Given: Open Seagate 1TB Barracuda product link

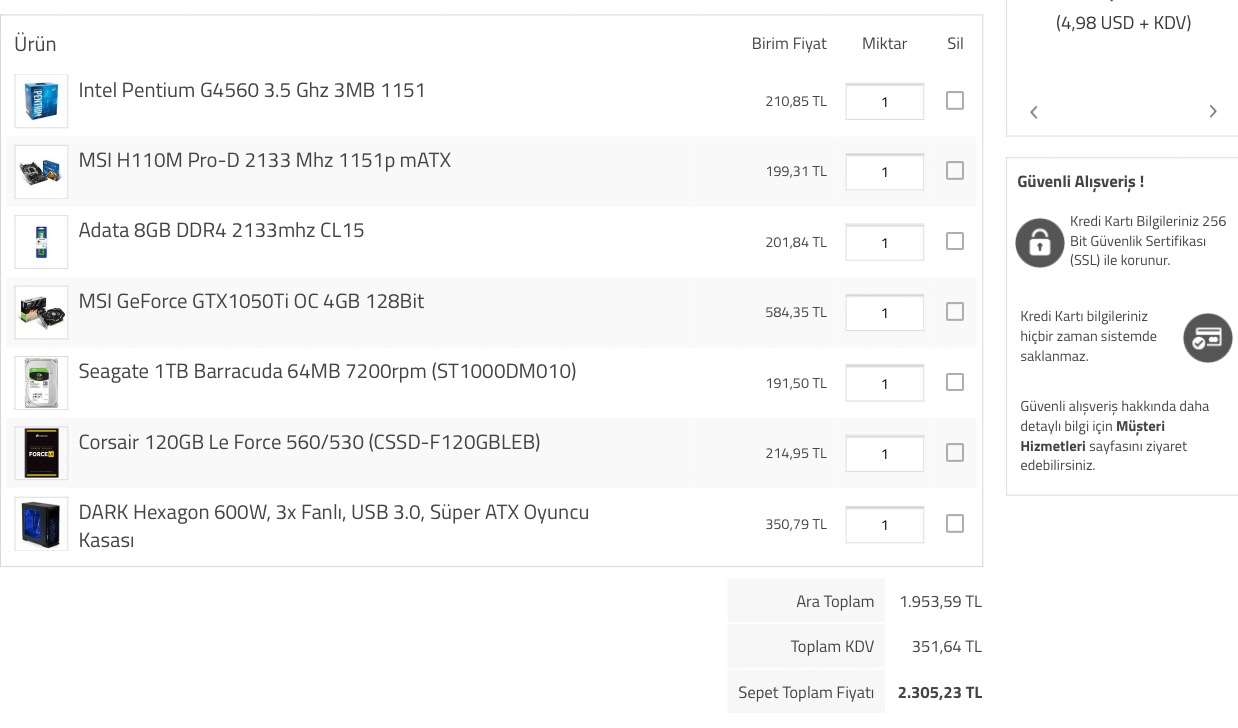Looking at the screenshot, I should tap(327, 372).
